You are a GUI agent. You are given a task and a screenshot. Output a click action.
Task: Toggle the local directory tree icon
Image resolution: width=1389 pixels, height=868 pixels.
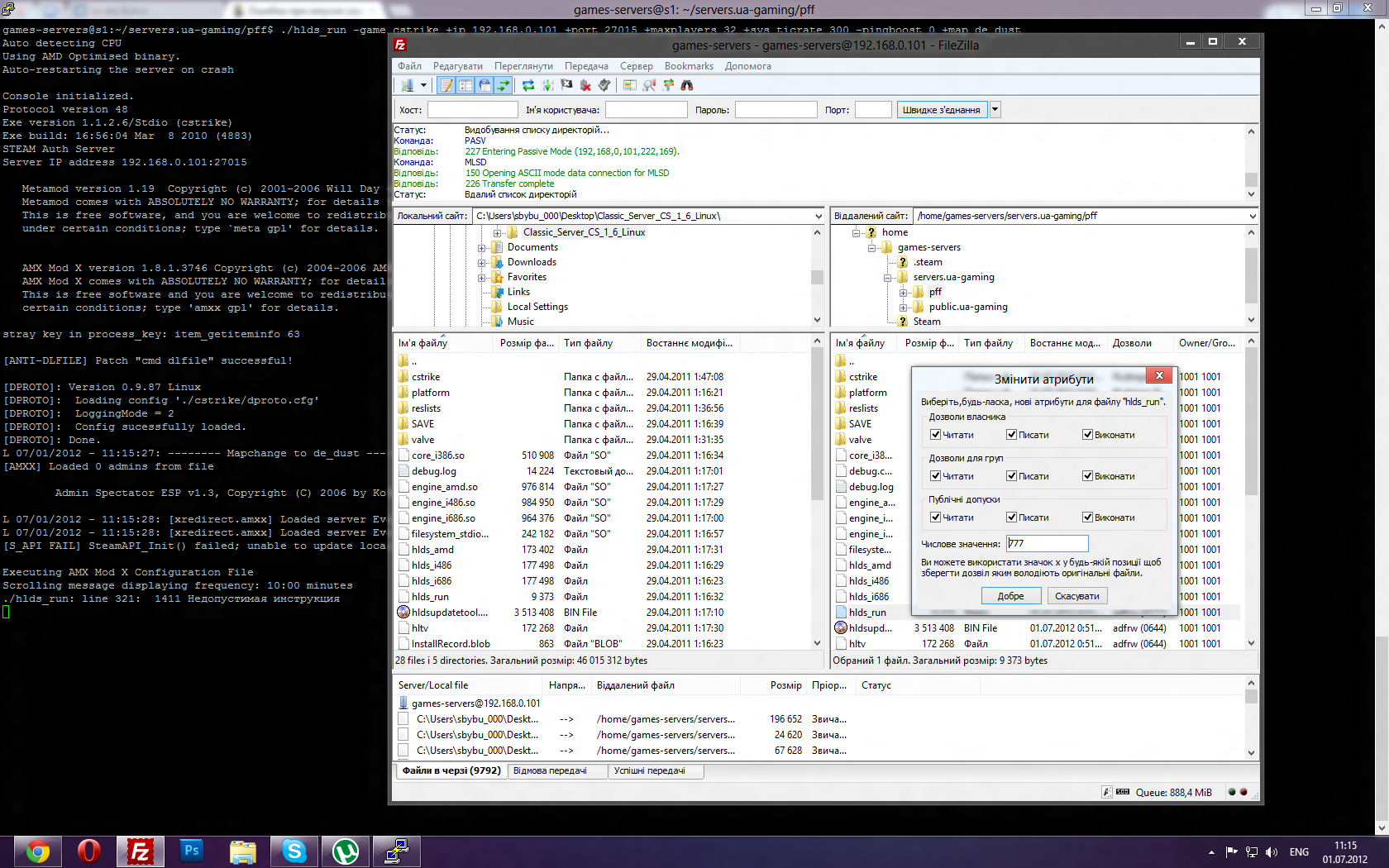pyautogui.click(x=466, y=85)
